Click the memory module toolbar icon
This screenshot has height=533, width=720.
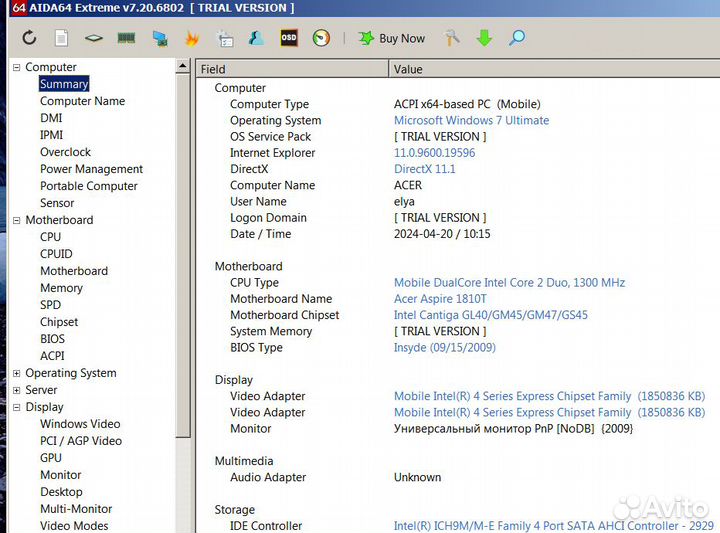click(x=126, y=38)
